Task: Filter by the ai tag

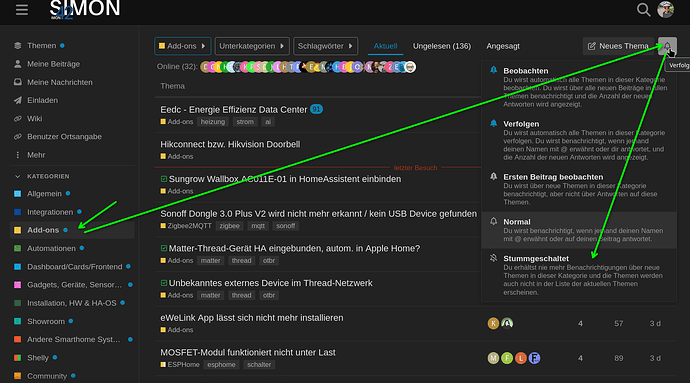Action: coord(268,122)
